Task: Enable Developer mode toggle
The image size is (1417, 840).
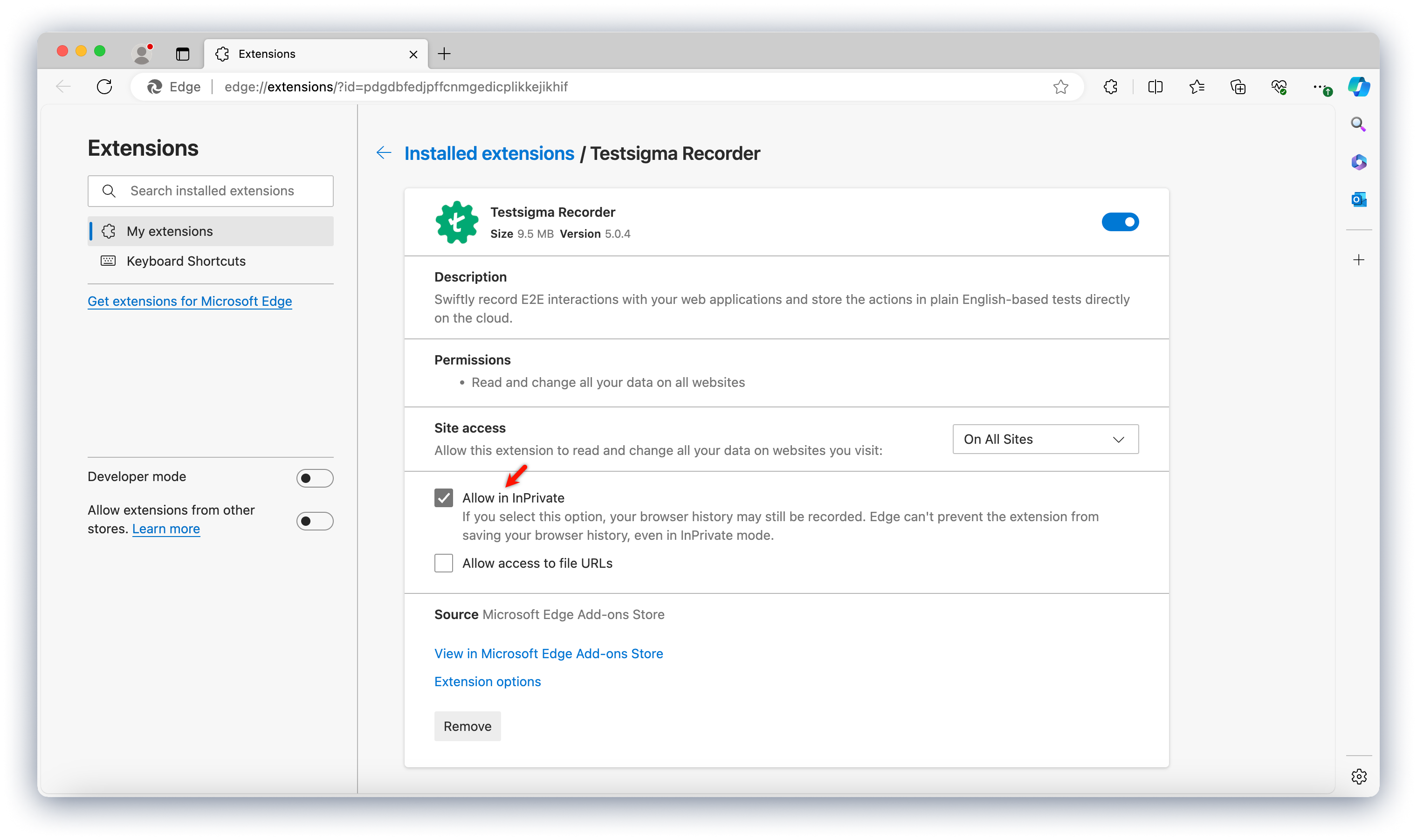Action: click(x=315, y=478)
